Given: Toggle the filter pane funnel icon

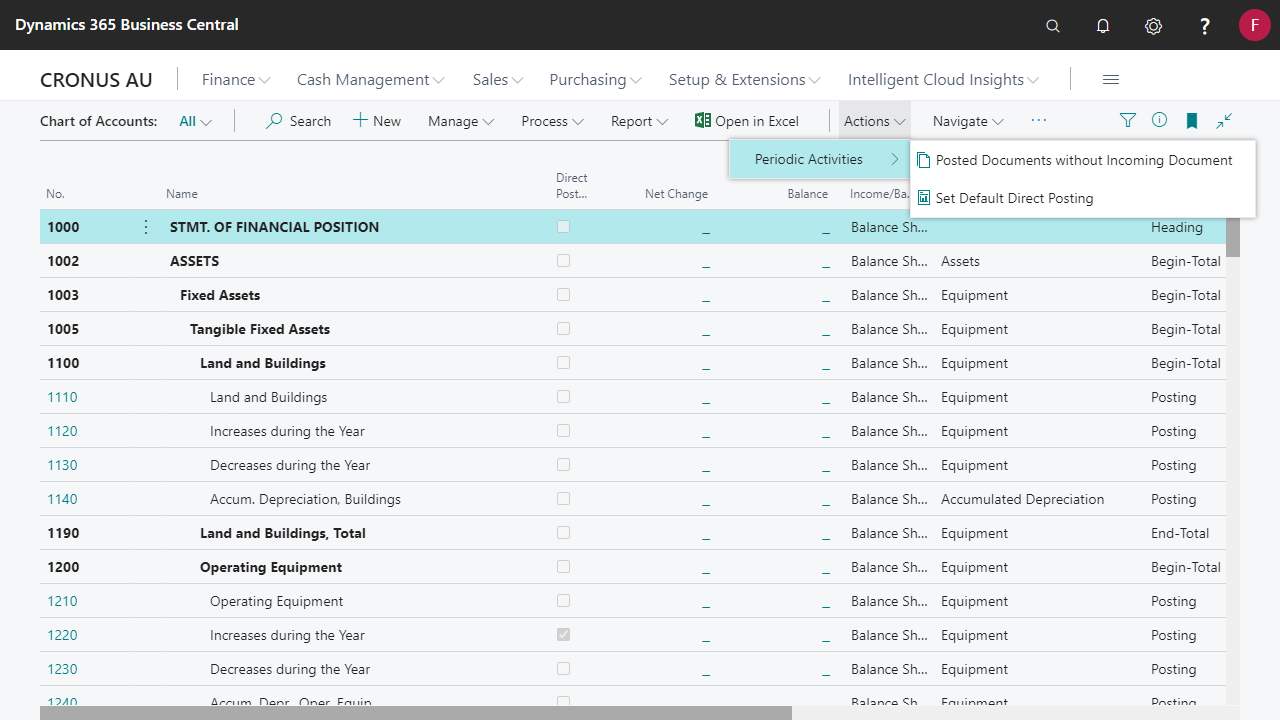Looking at the screenshot, I should click(x=1128, y=121).
